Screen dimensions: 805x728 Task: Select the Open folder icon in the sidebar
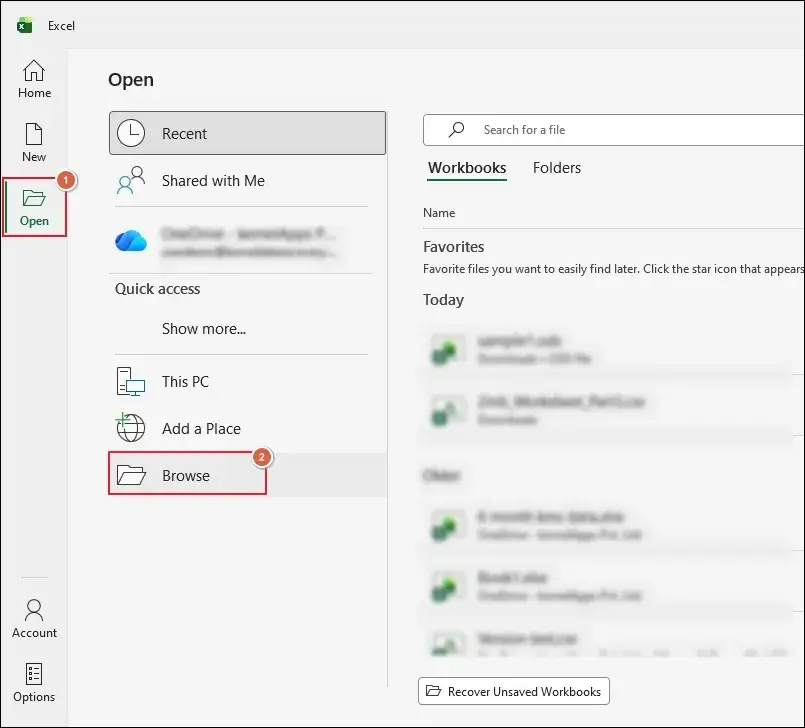pyautogui.click(x=34, y=198)
